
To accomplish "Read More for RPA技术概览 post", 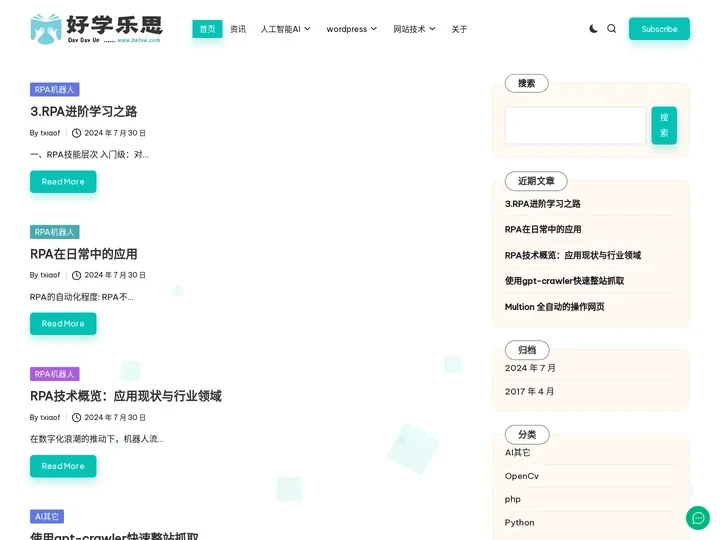I will click(63, 466).
